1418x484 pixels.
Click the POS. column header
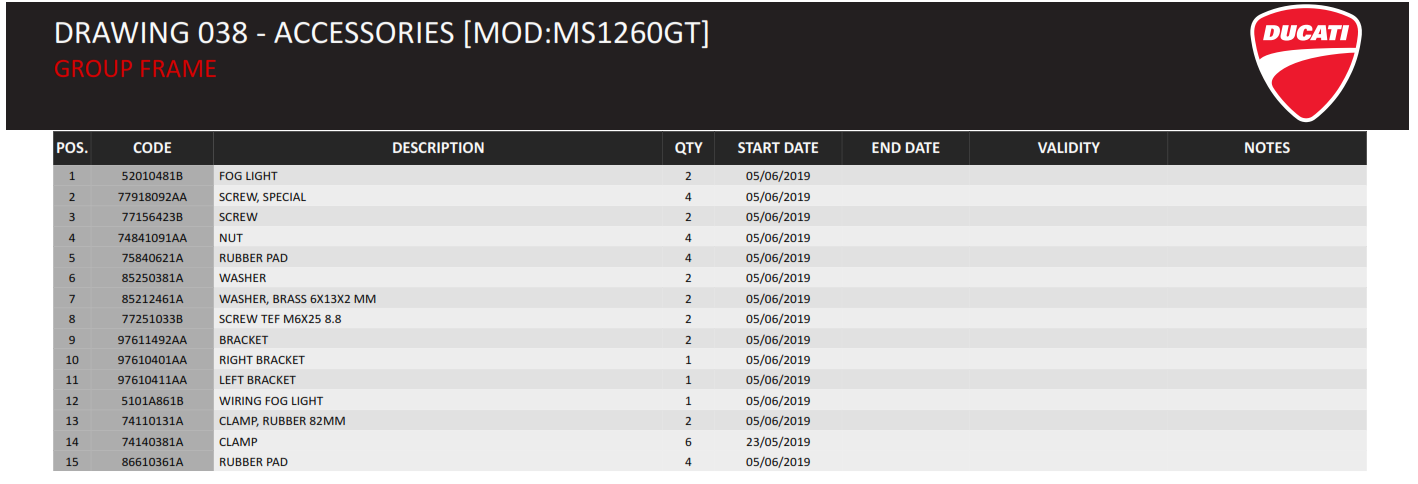(72, 148)
